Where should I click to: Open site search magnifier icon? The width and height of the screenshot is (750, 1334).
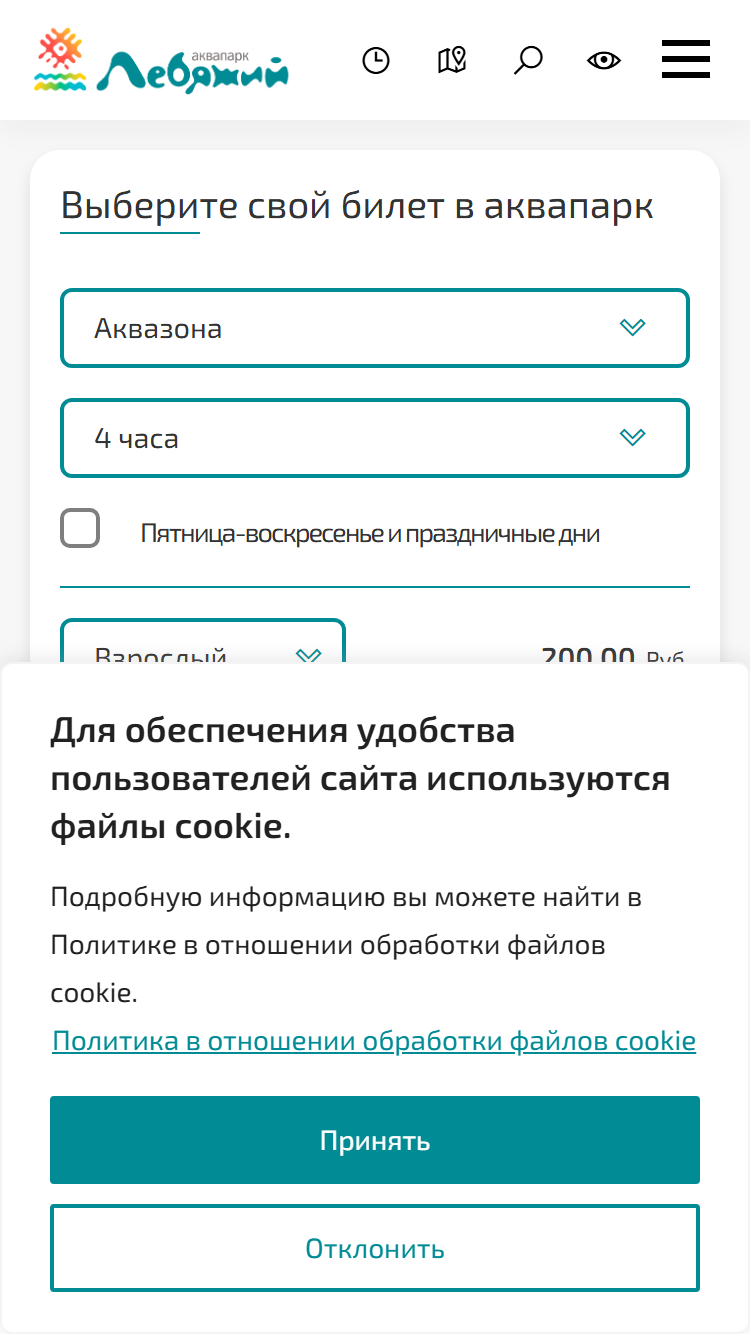coord(528,60)
